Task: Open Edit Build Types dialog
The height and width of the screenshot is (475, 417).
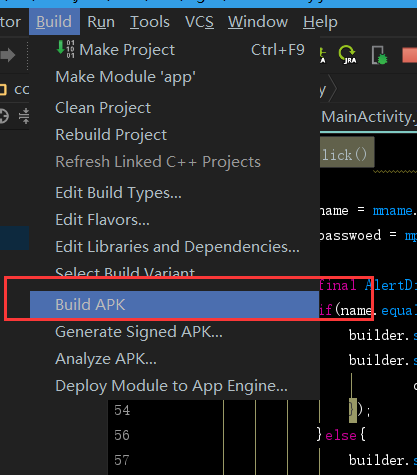Action: 174,193
